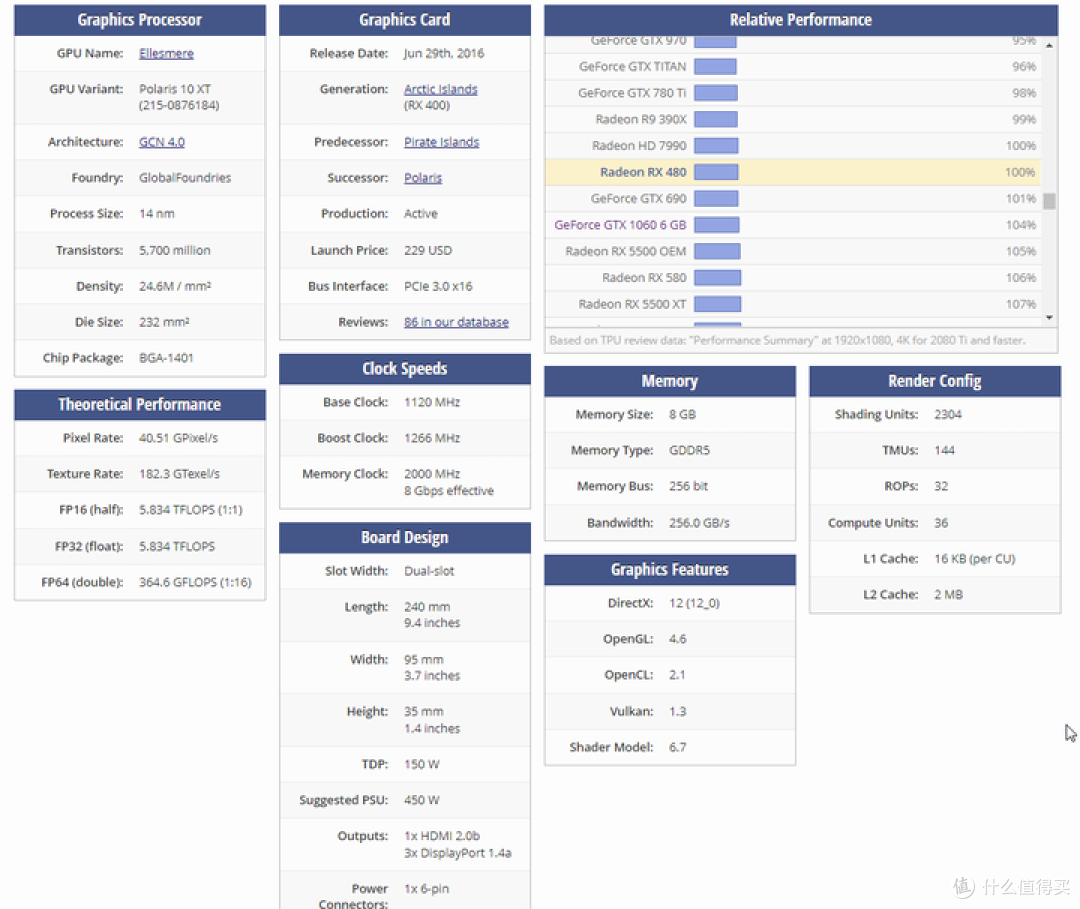Open the 86 in our database reviews link
This screenshot has width=1080, height=909.
click(456, 322)
